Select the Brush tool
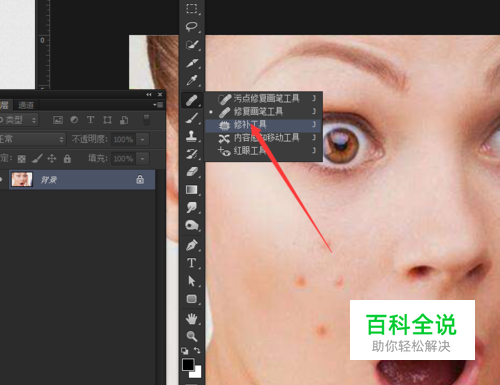500x385 pixels. click(x=192, y=118)
